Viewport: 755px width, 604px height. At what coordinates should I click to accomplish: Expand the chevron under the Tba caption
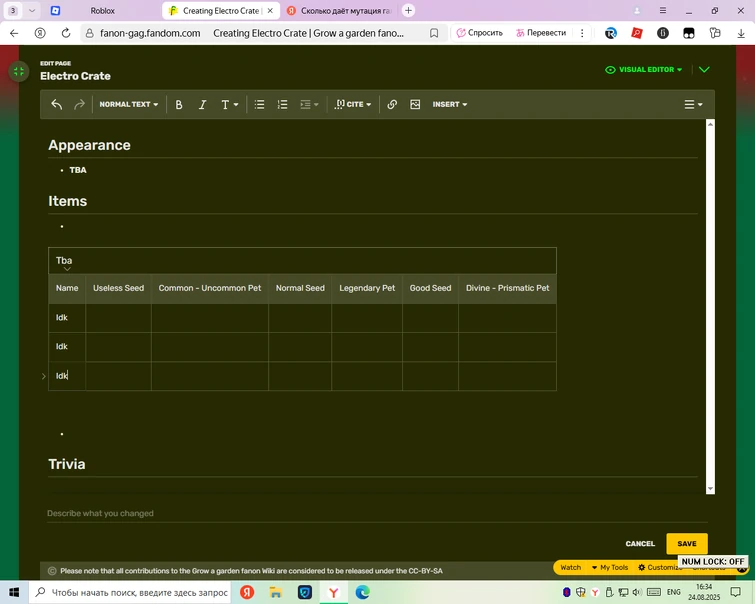[x=67, y=269]
